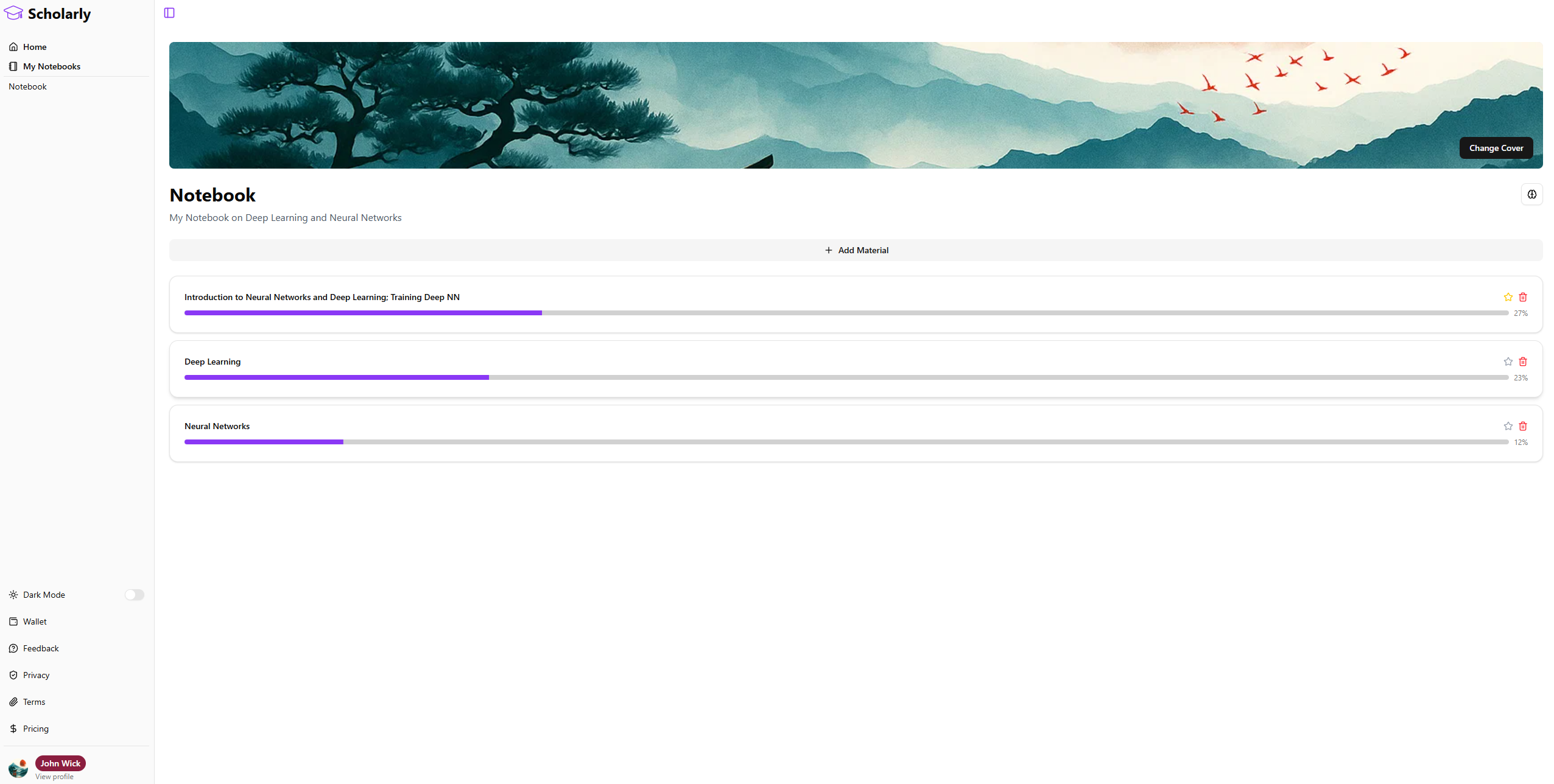
Task: Click the Scholarly graduation cap logo
Action: pos(13,13)
